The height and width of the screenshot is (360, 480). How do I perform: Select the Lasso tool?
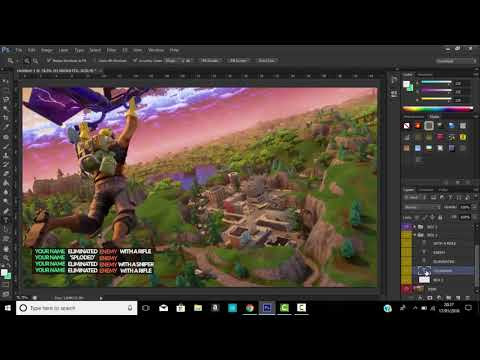coord(6,99)
